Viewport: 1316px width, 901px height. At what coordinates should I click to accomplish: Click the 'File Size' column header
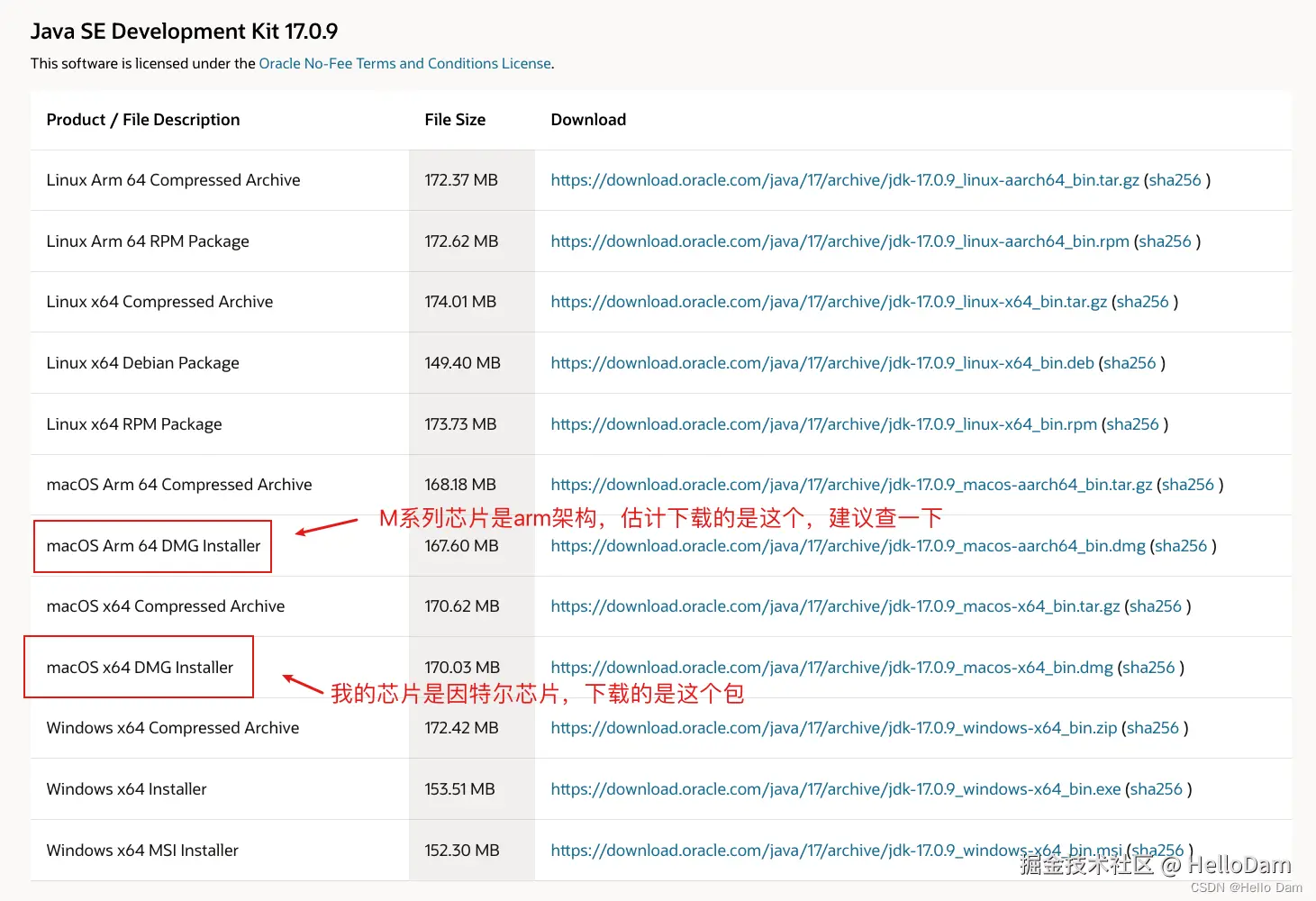[455, 120]
